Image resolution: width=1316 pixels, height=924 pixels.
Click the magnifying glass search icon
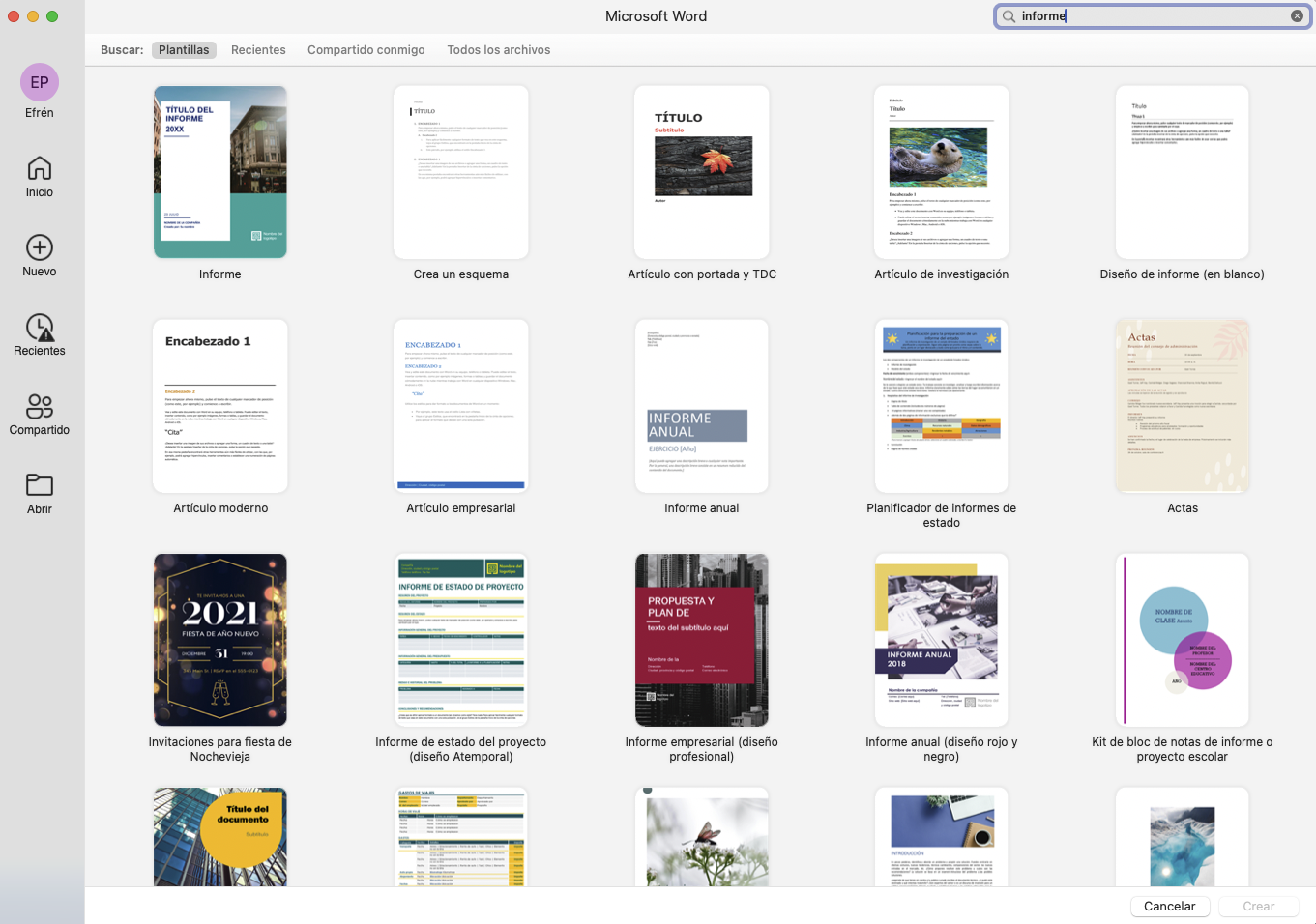click(x=1008, y=16)
